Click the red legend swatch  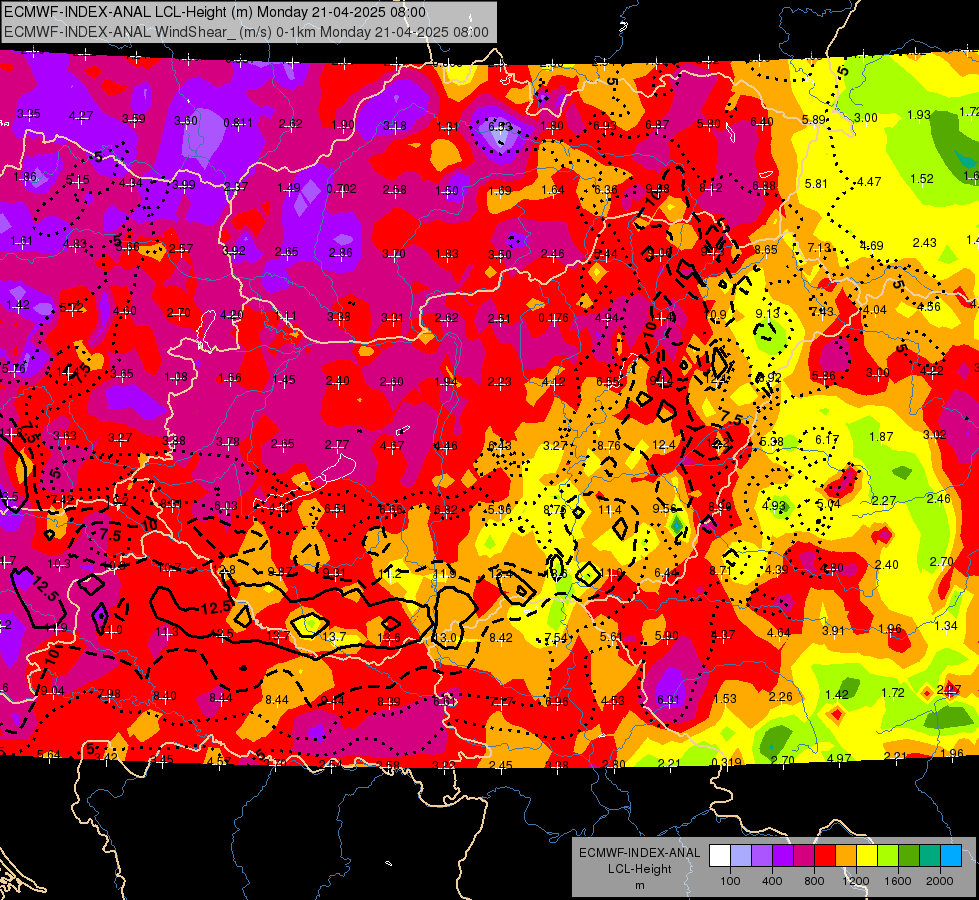point(825,856)
